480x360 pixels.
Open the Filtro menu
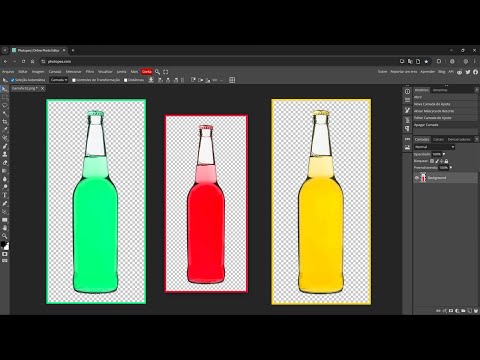pyautogui.click(x=90, y=72)
